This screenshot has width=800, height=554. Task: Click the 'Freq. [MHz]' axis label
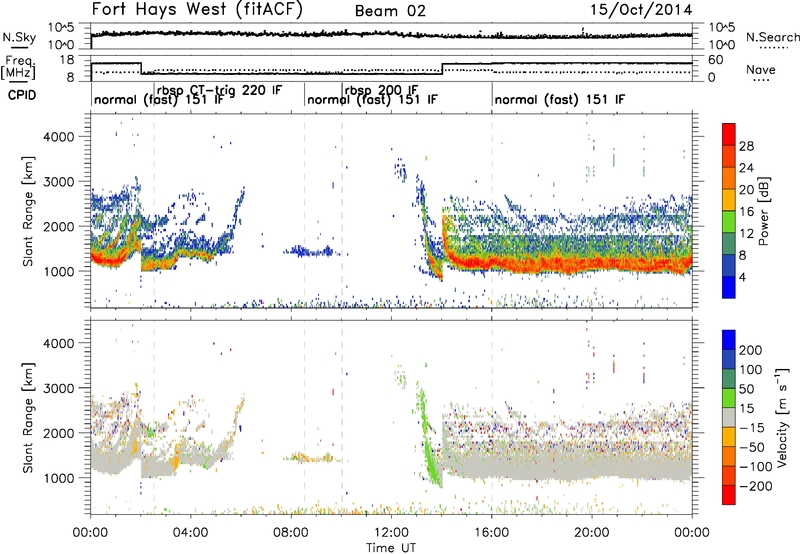pos(18,68)
